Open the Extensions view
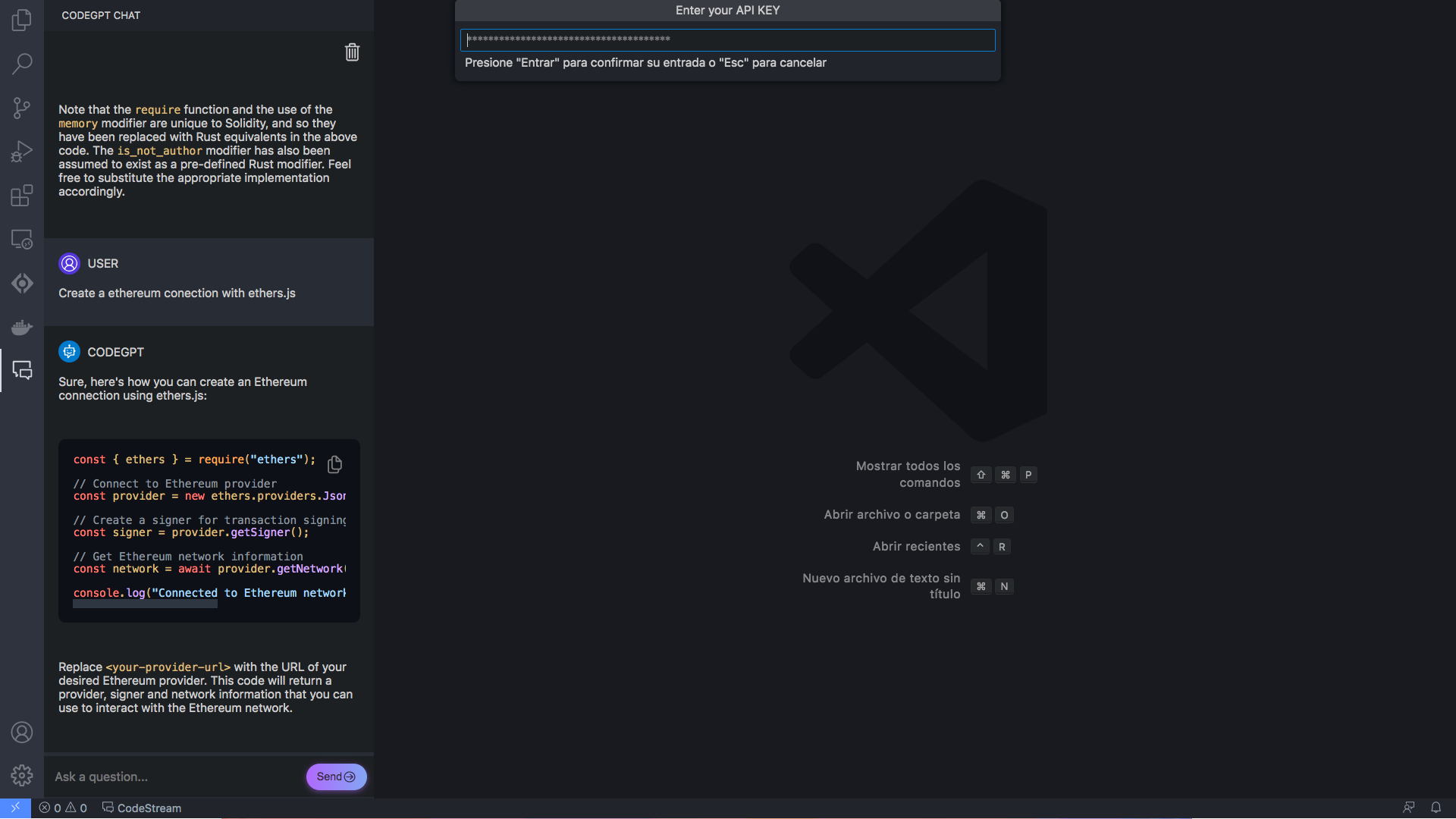 [22, 196]
